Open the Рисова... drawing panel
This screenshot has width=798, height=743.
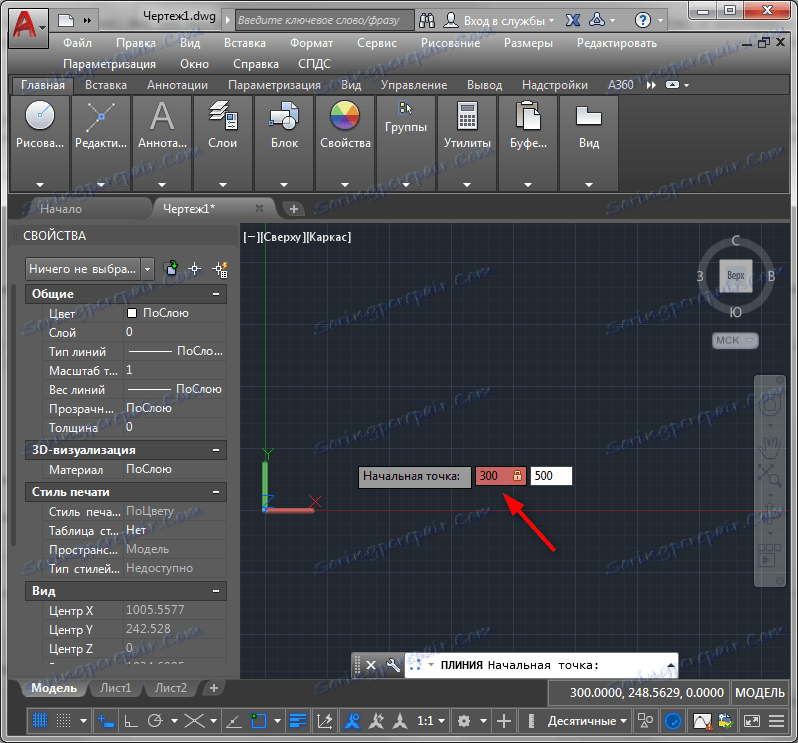pyautogui.click(x=40, y=143)
